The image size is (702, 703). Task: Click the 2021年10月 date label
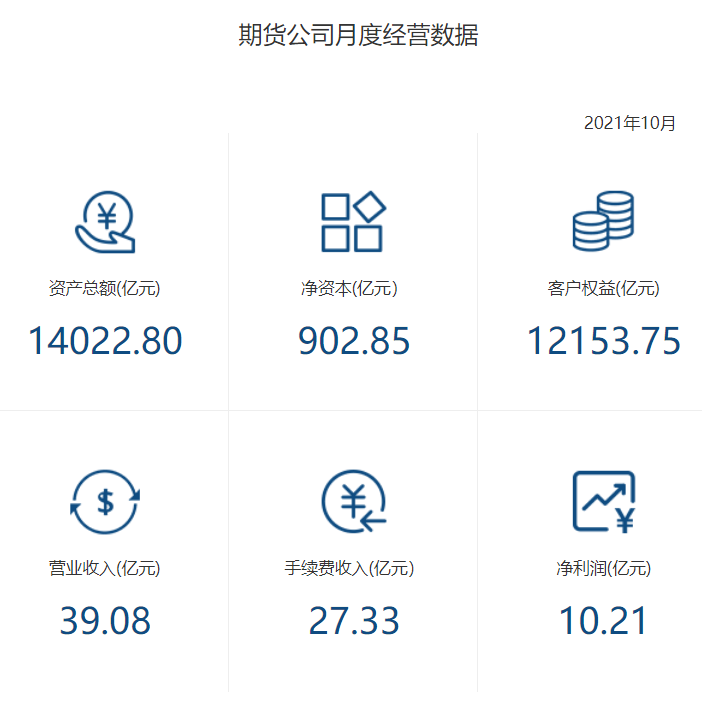pos(629,123)
